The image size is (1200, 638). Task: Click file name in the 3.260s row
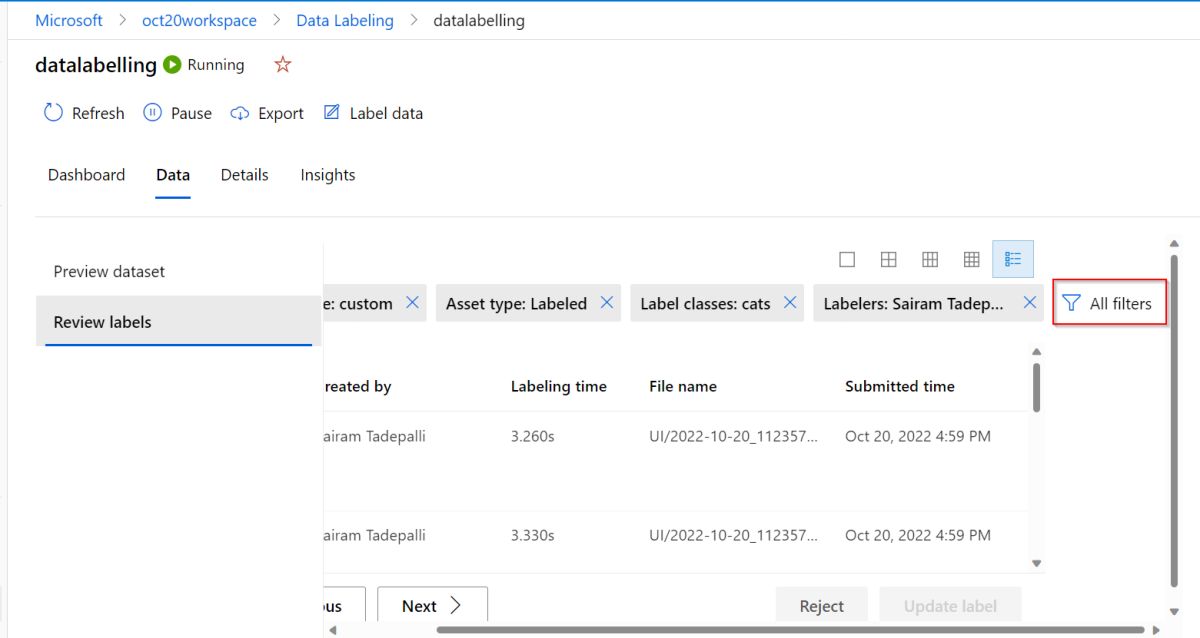coord(733,436)
